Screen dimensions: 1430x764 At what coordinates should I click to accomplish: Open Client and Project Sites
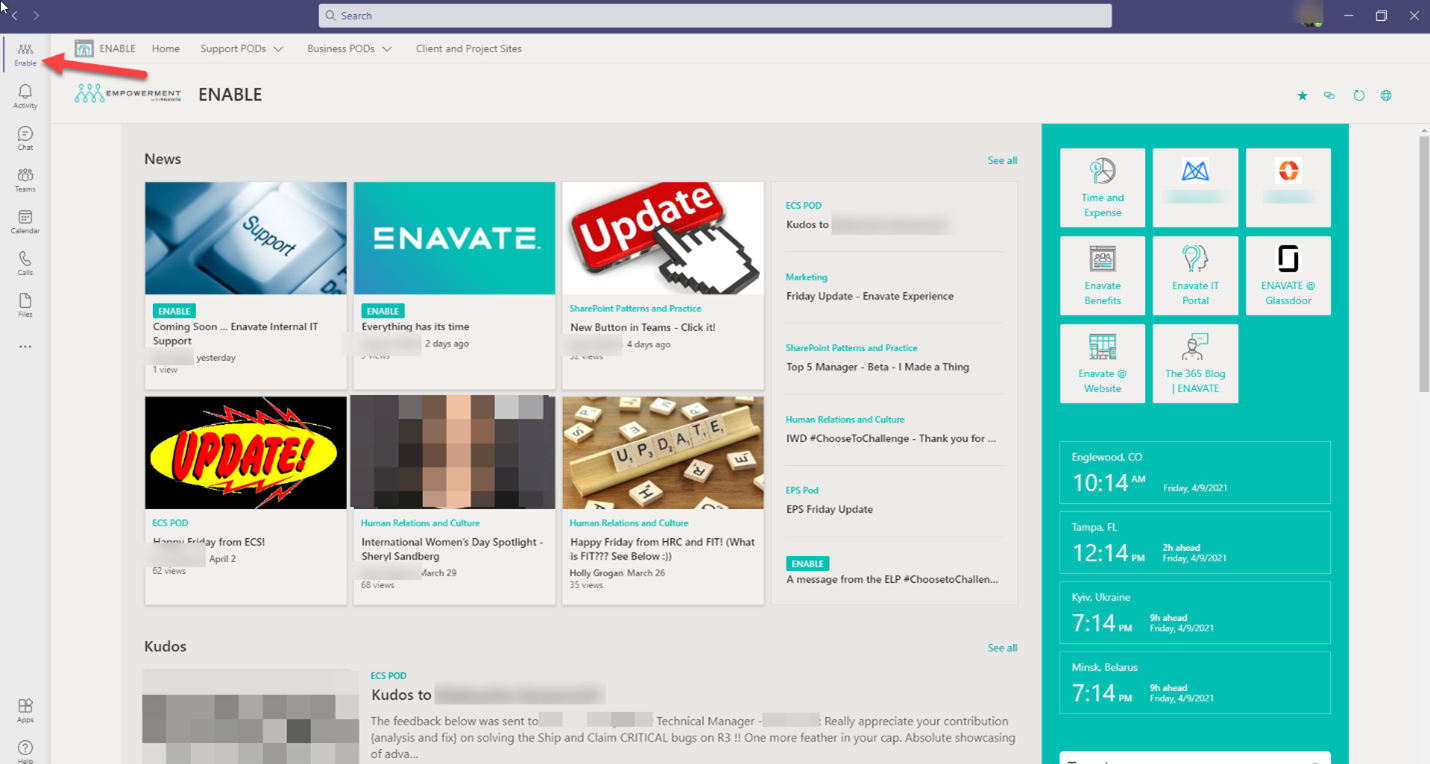[469, 48]
